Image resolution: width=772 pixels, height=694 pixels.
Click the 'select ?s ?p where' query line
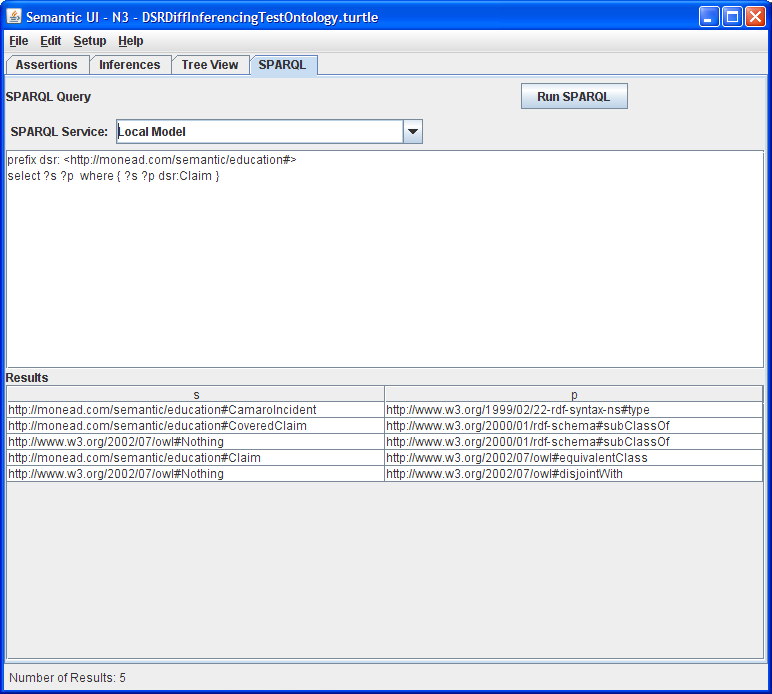pyautogui.click(x=113, y=176)
